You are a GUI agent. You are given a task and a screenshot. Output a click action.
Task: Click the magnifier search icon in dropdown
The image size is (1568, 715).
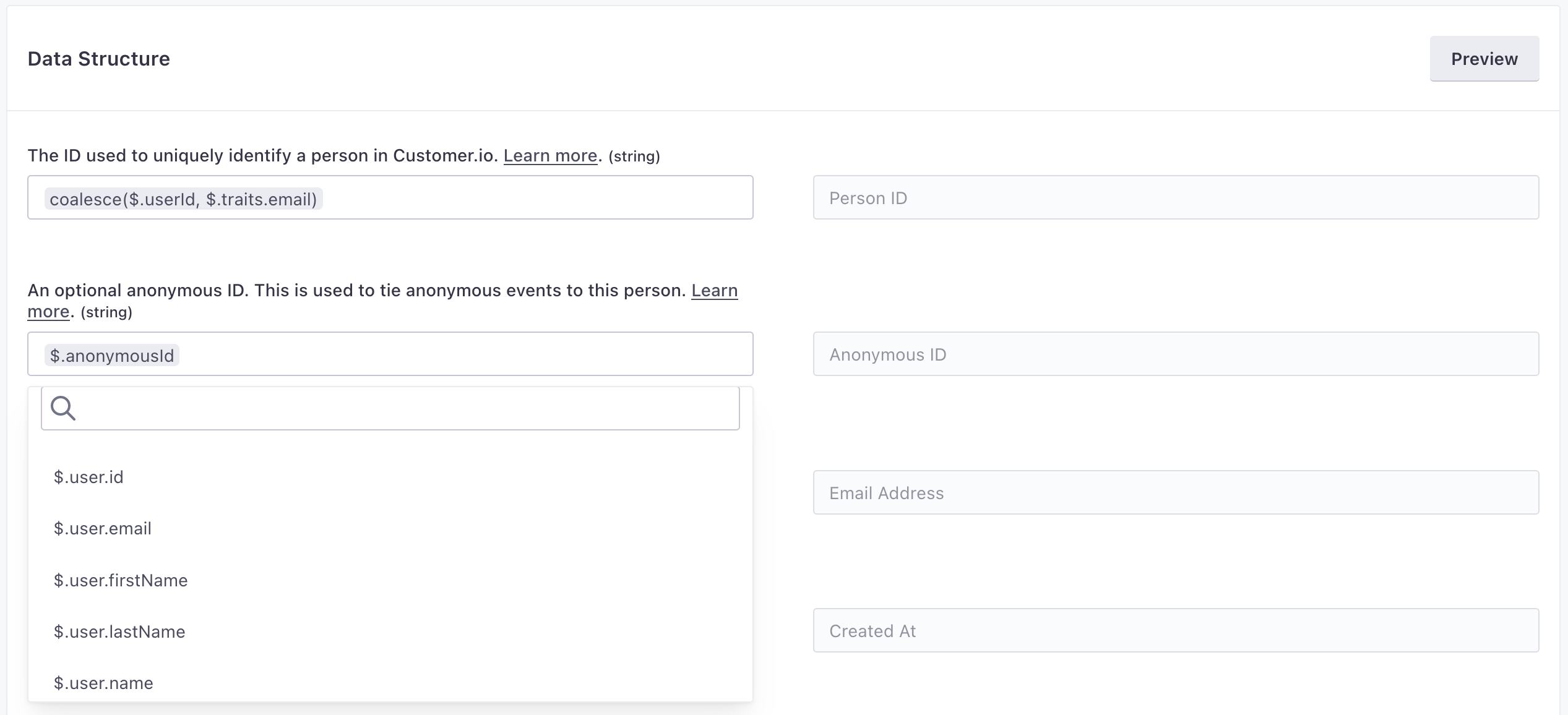pos(63,408)
